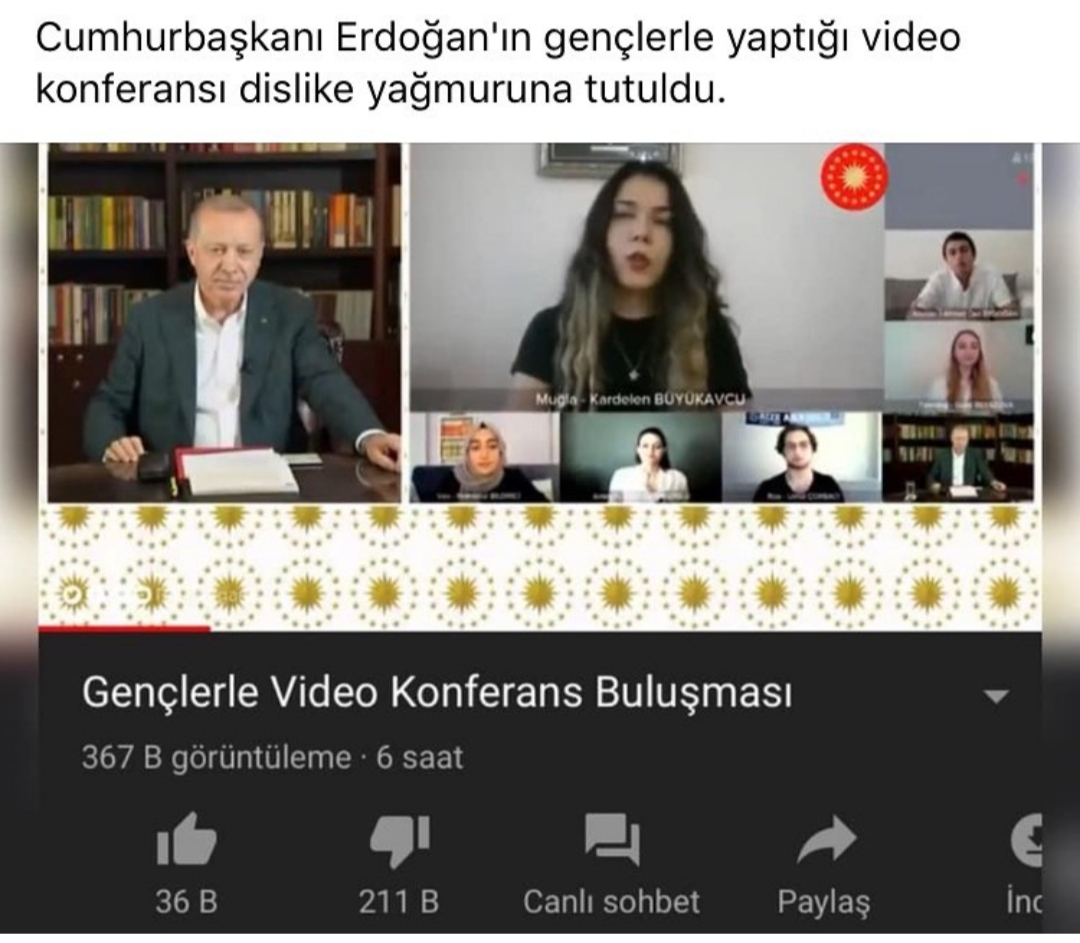
Task: Select the tile of blonde woman in white
Action: [959, 367]
